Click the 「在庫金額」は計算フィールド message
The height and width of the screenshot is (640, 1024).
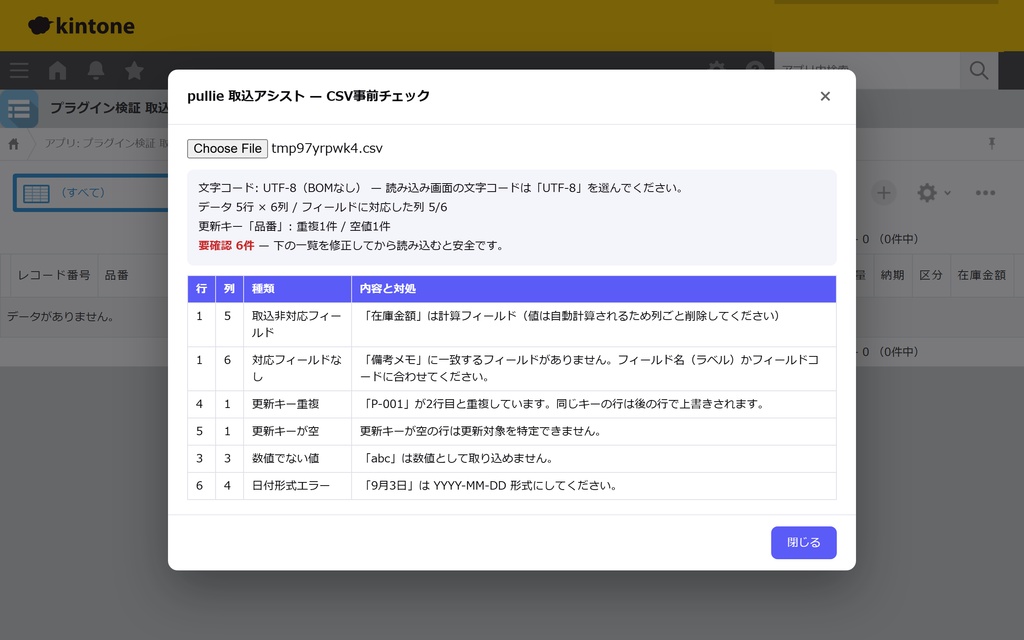pyautogui.click(x=571, y=316)
